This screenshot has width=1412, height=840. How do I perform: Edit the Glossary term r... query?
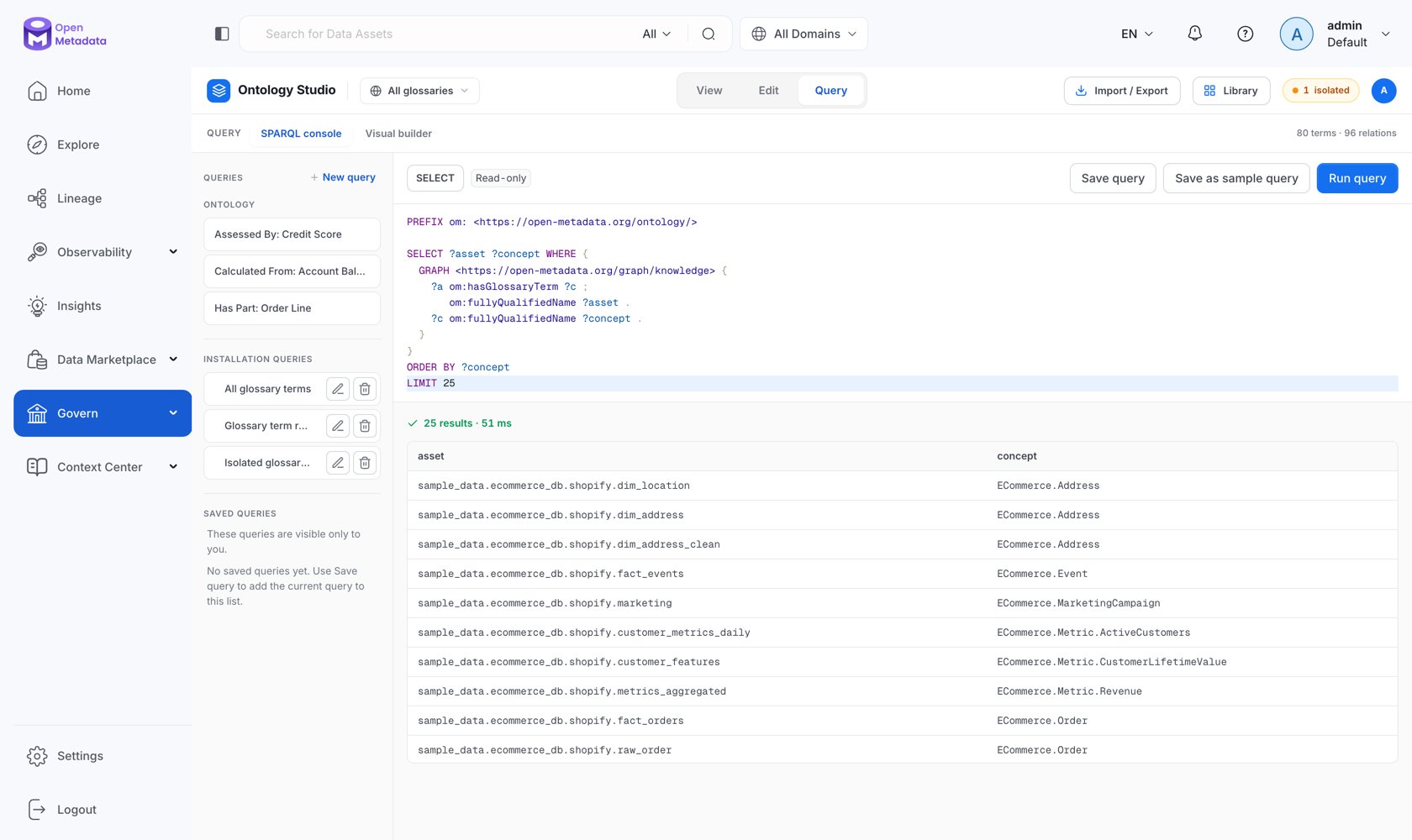338,426
